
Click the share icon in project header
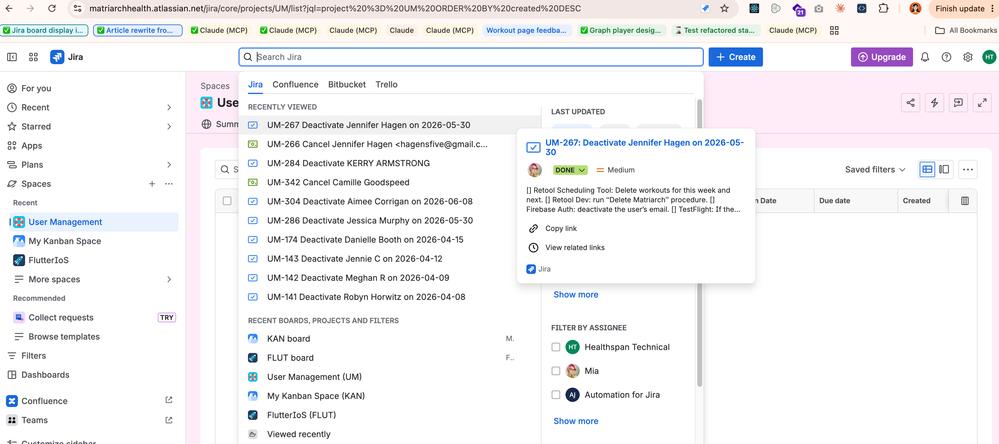[x=911, y=103]
